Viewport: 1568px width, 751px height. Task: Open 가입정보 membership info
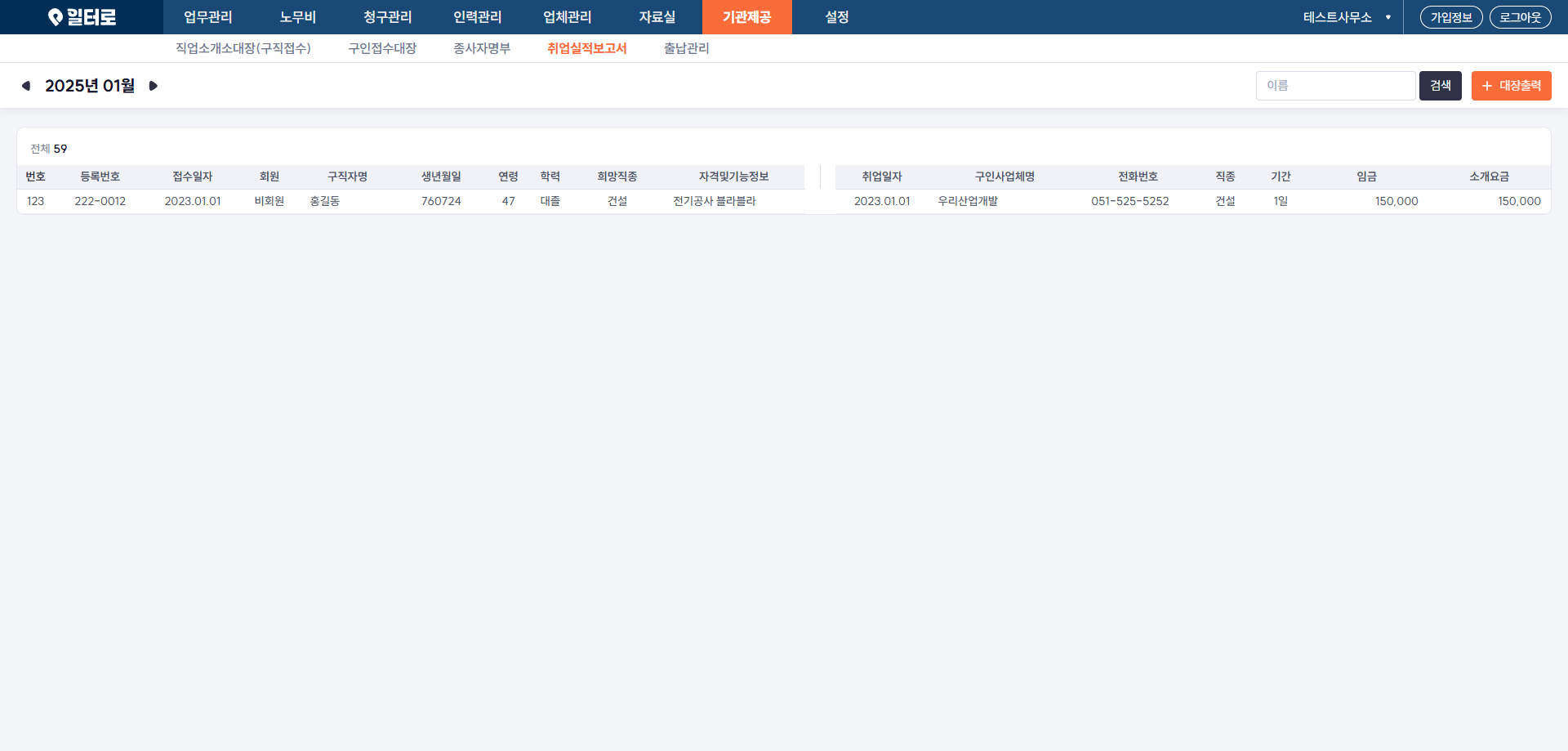click(1450, 17)
